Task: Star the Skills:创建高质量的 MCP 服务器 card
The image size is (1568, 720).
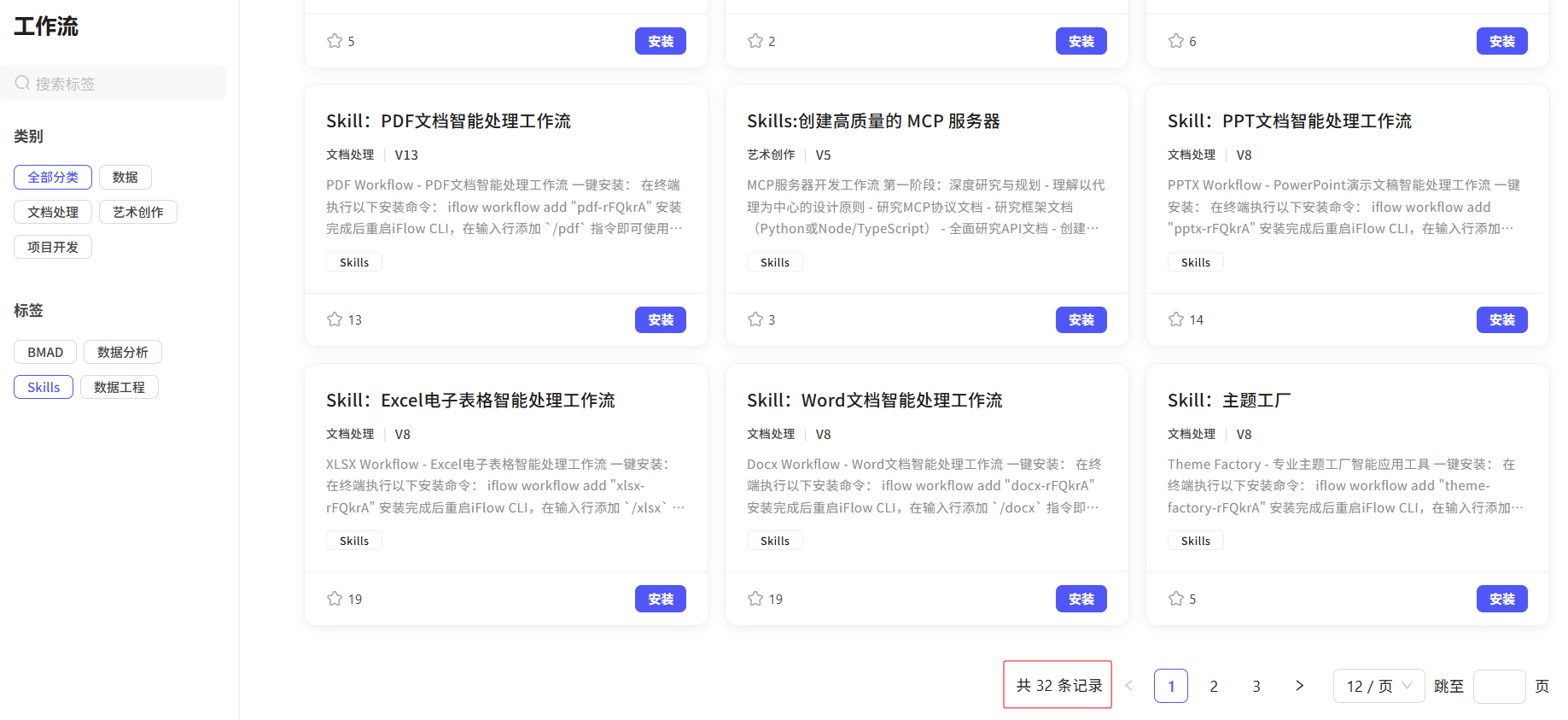Action: click(x=755, y=319)
